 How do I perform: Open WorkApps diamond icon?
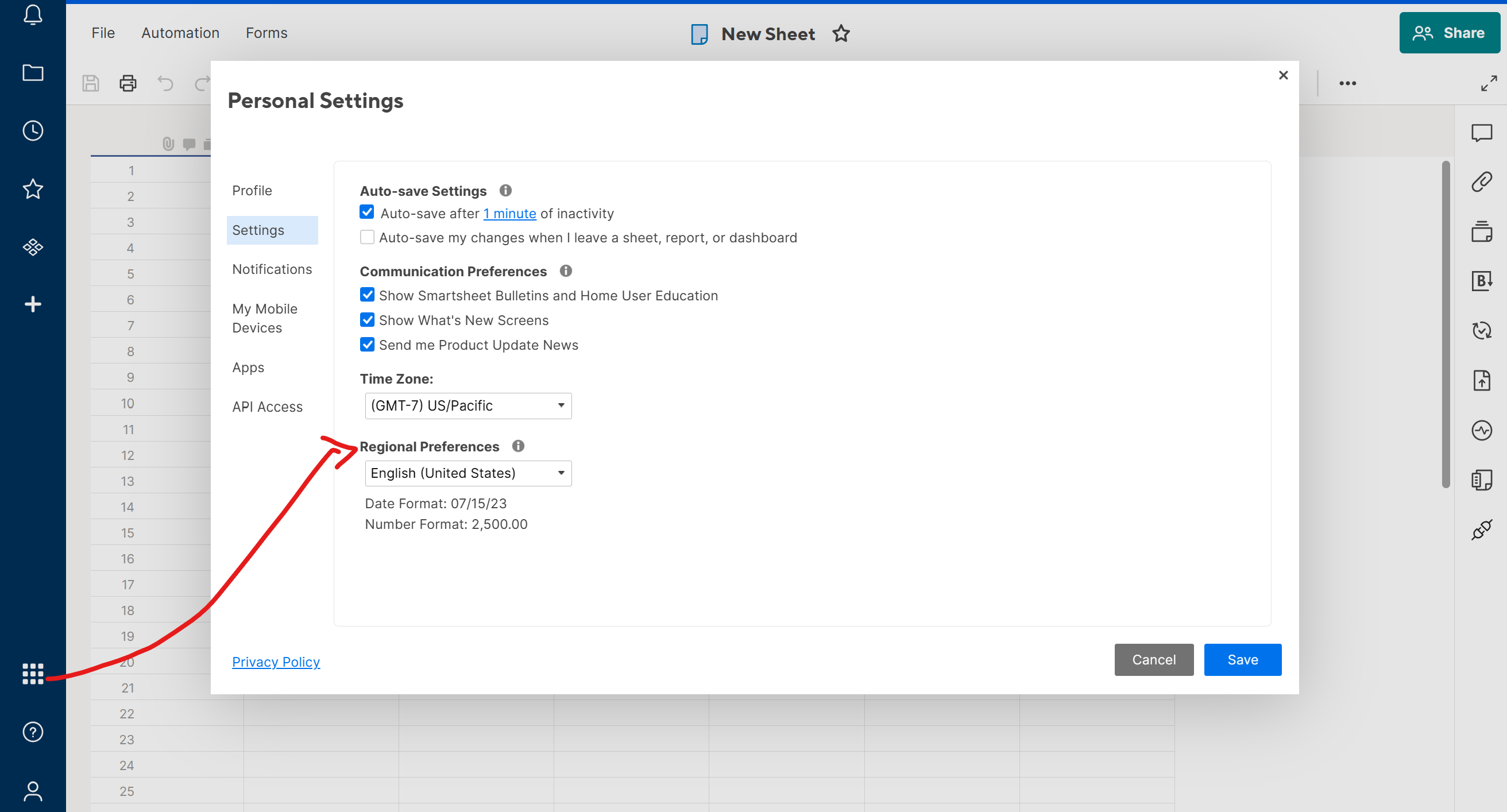[33, 247]
